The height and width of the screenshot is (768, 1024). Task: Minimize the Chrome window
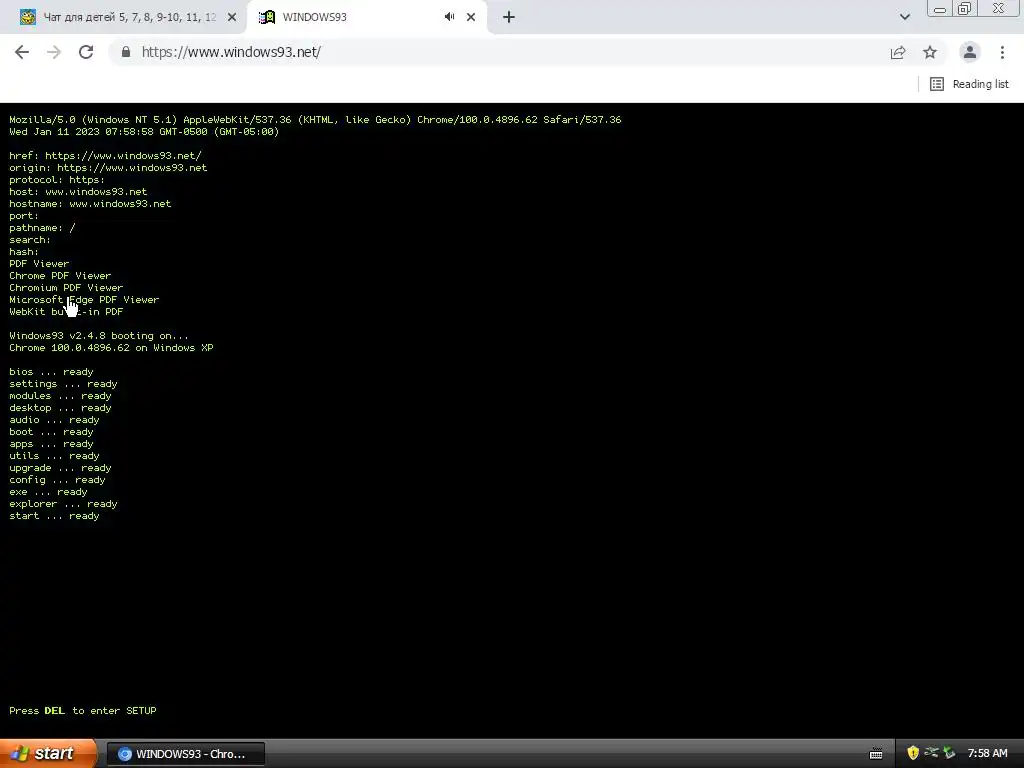[x=940, y=9]
